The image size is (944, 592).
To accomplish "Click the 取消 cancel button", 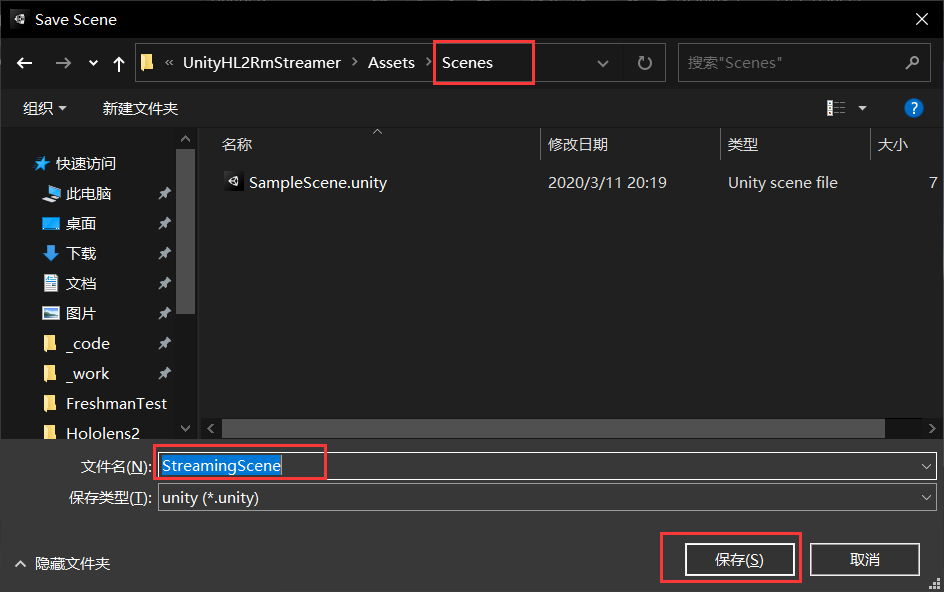I will (x=864, y=560).
